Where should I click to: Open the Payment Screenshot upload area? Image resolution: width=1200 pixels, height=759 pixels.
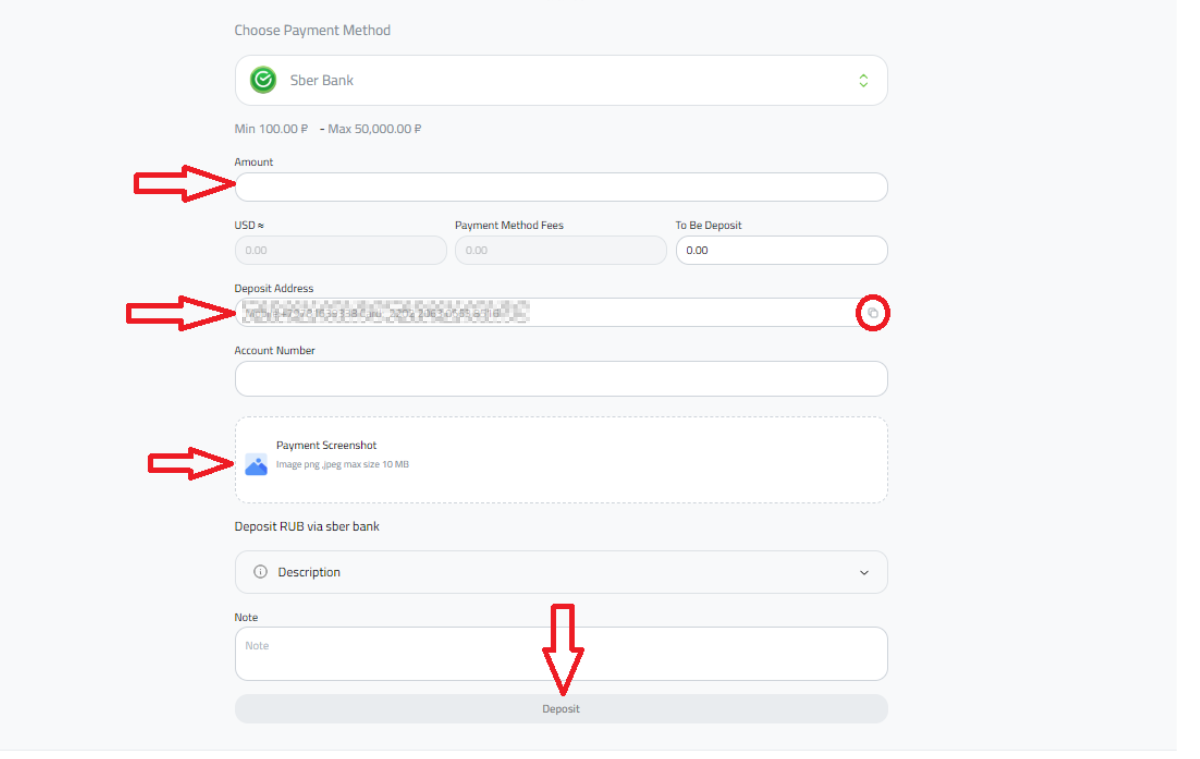coord(561,460)
